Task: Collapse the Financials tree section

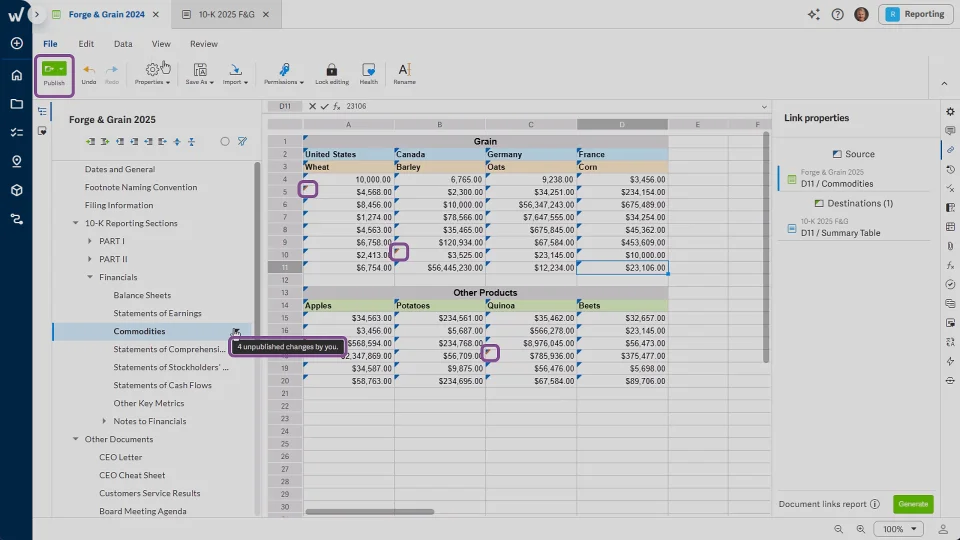Action: [x=90, y=277]
